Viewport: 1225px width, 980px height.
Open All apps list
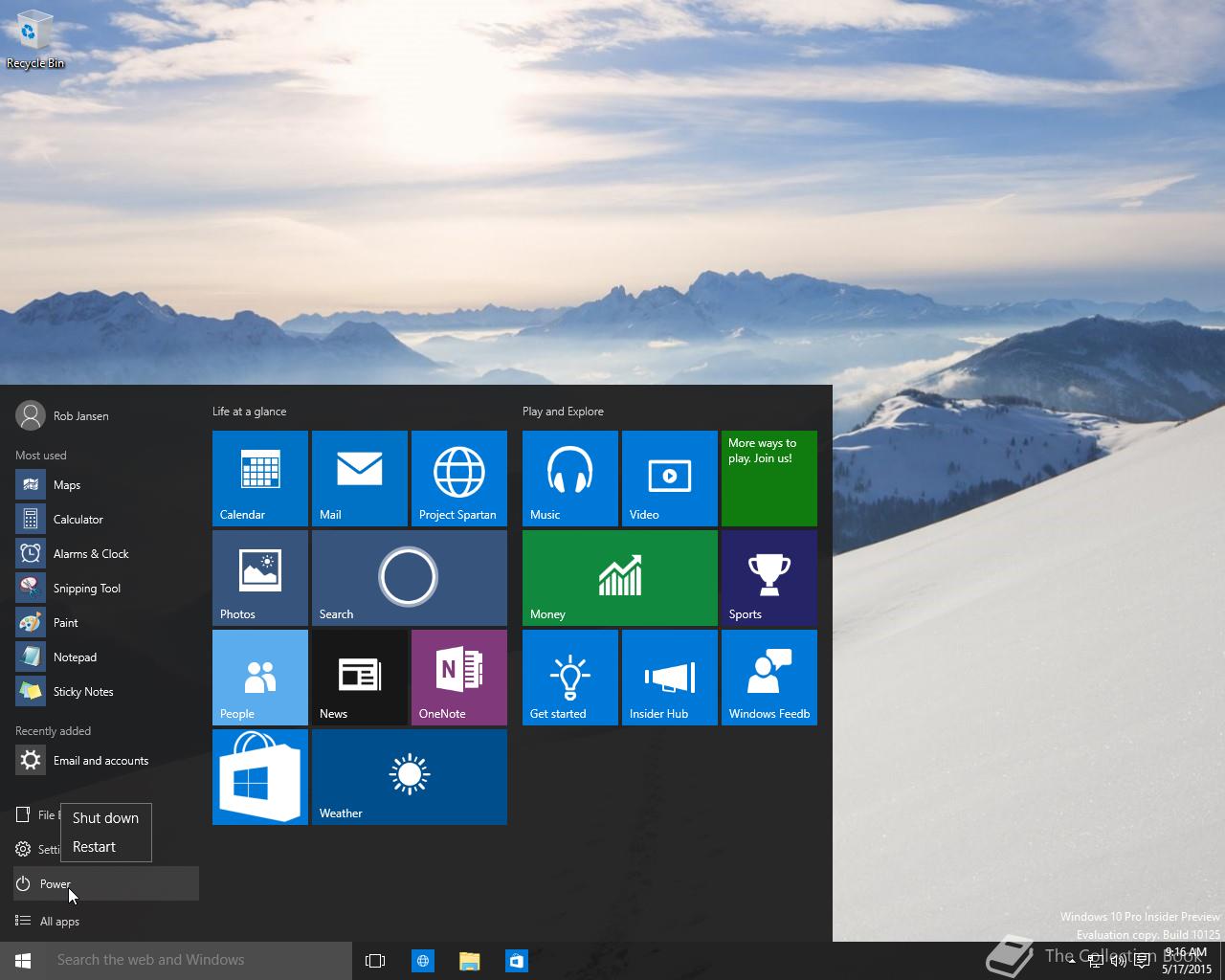[x=106, y=922]
